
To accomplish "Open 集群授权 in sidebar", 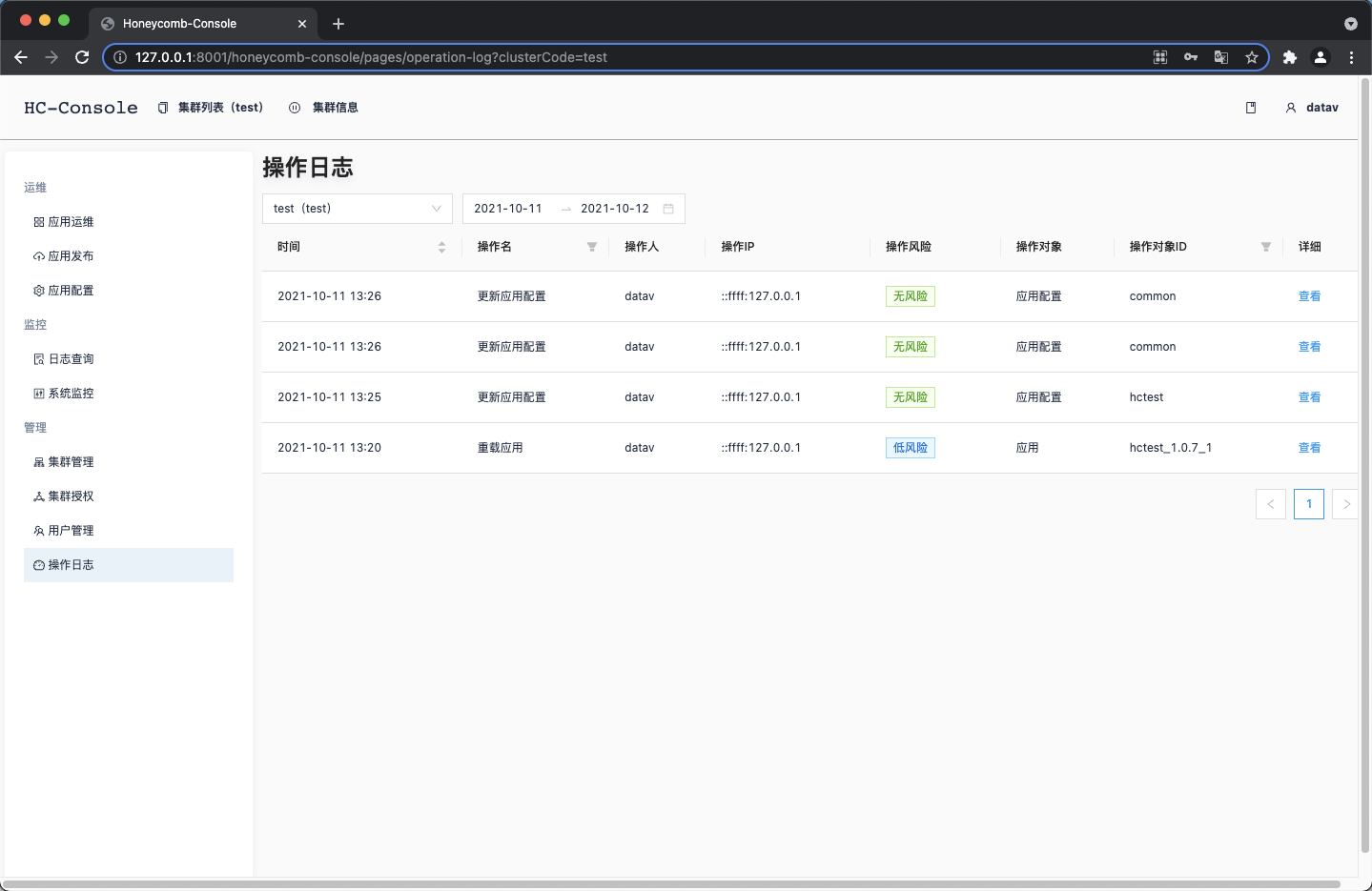I will [x=129, y=496].
